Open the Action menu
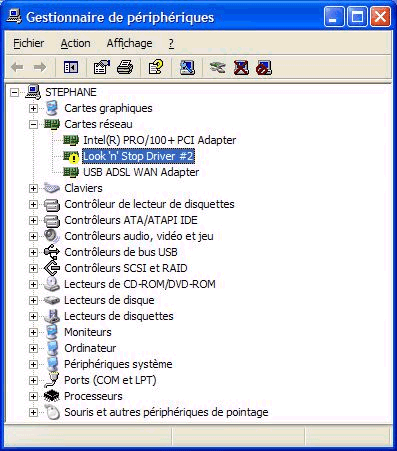397x451 pixels. [75, 43]
